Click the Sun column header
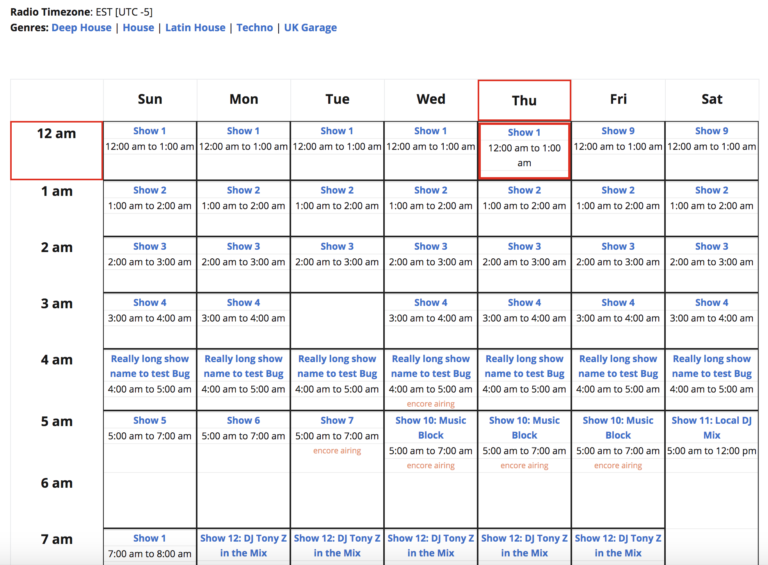Viewport: 768px width, 565px height. [150, 99]
